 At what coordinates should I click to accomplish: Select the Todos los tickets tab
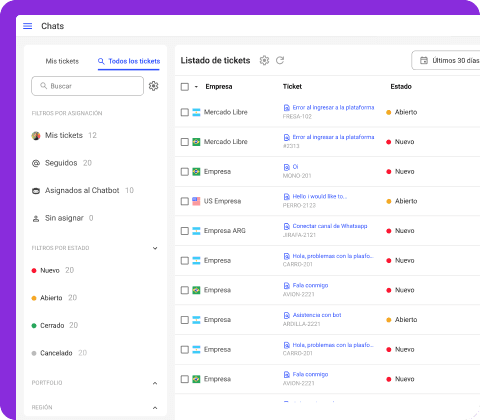click(129, 61)
